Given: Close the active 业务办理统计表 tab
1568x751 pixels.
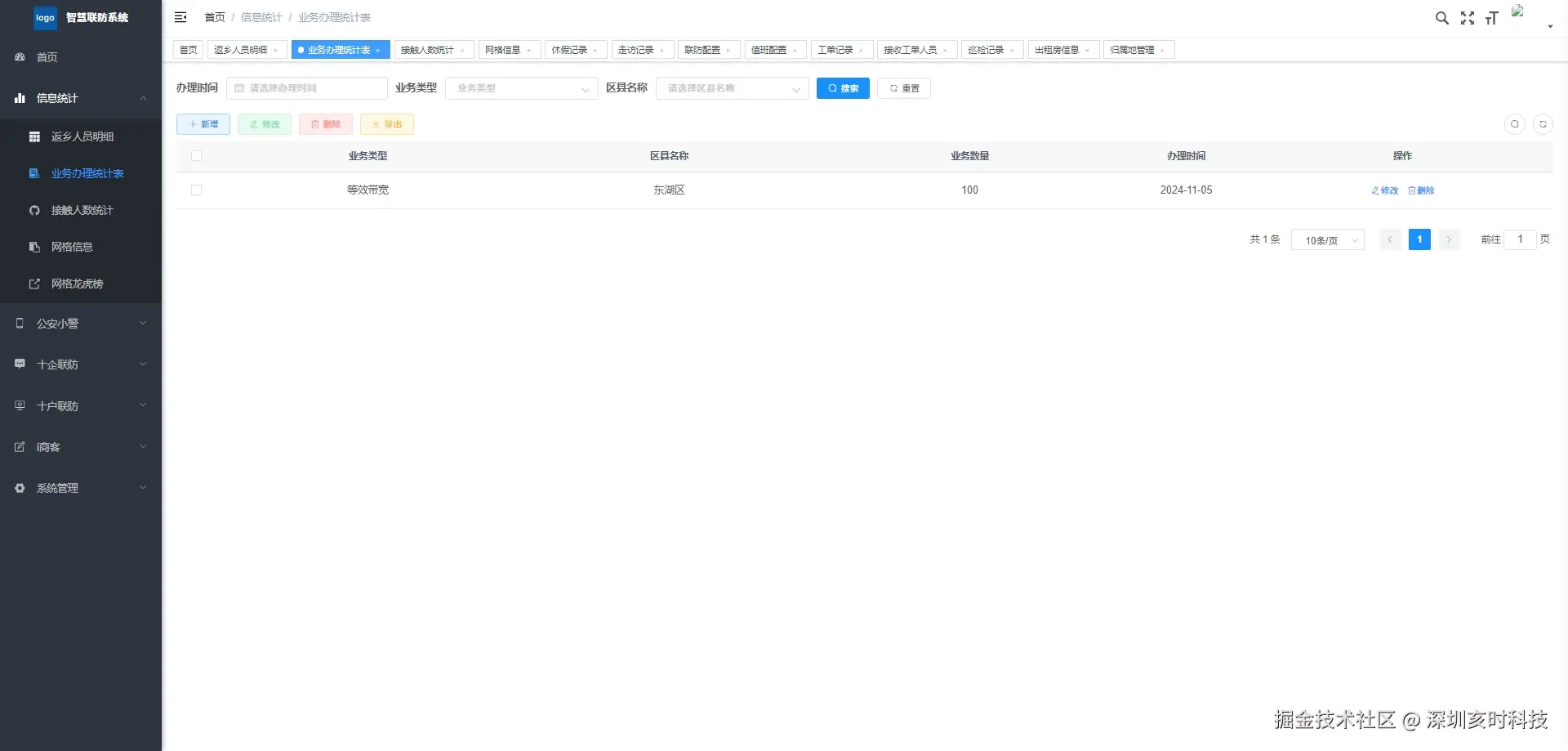Looking at the screenshot, I should click(x=378, y=51).
